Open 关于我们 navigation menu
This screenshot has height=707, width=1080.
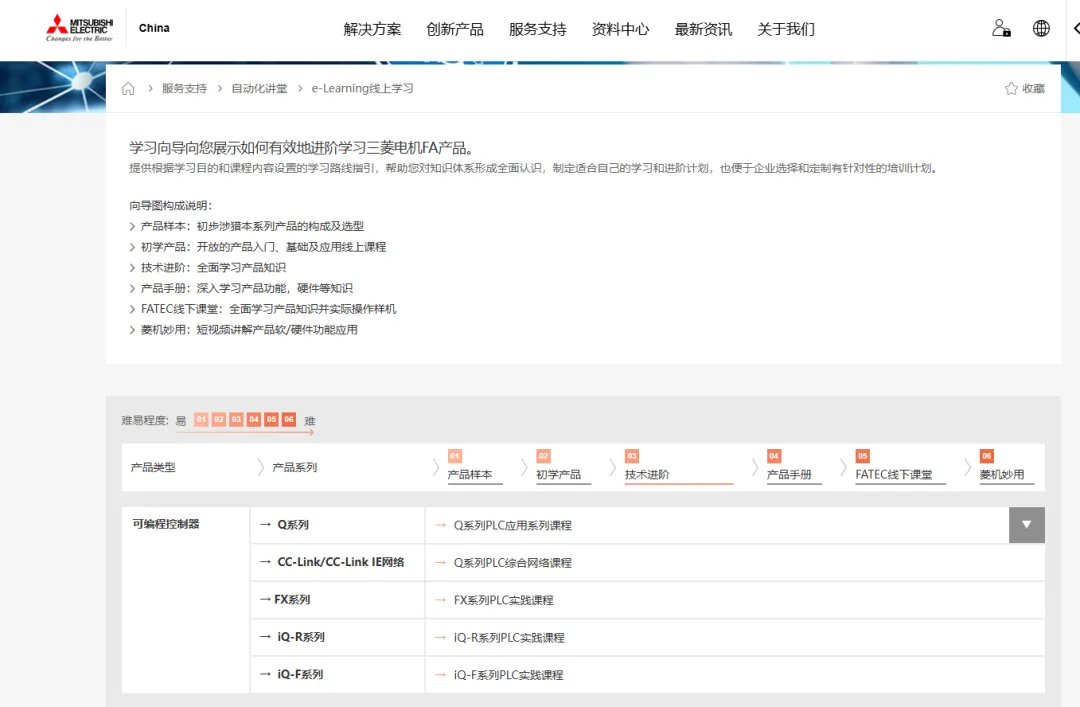(x=786, y=29)
